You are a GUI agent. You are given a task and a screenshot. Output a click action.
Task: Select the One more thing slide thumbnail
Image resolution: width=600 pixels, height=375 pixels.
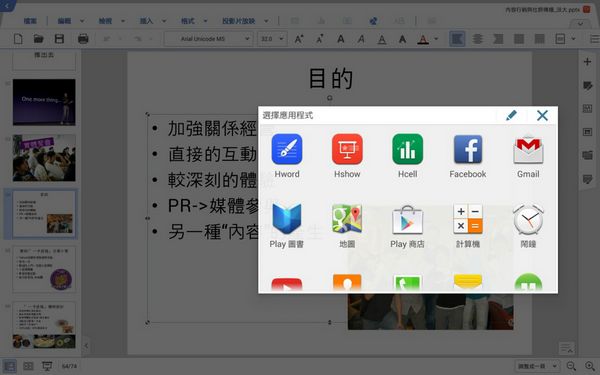tap(44, 102)
